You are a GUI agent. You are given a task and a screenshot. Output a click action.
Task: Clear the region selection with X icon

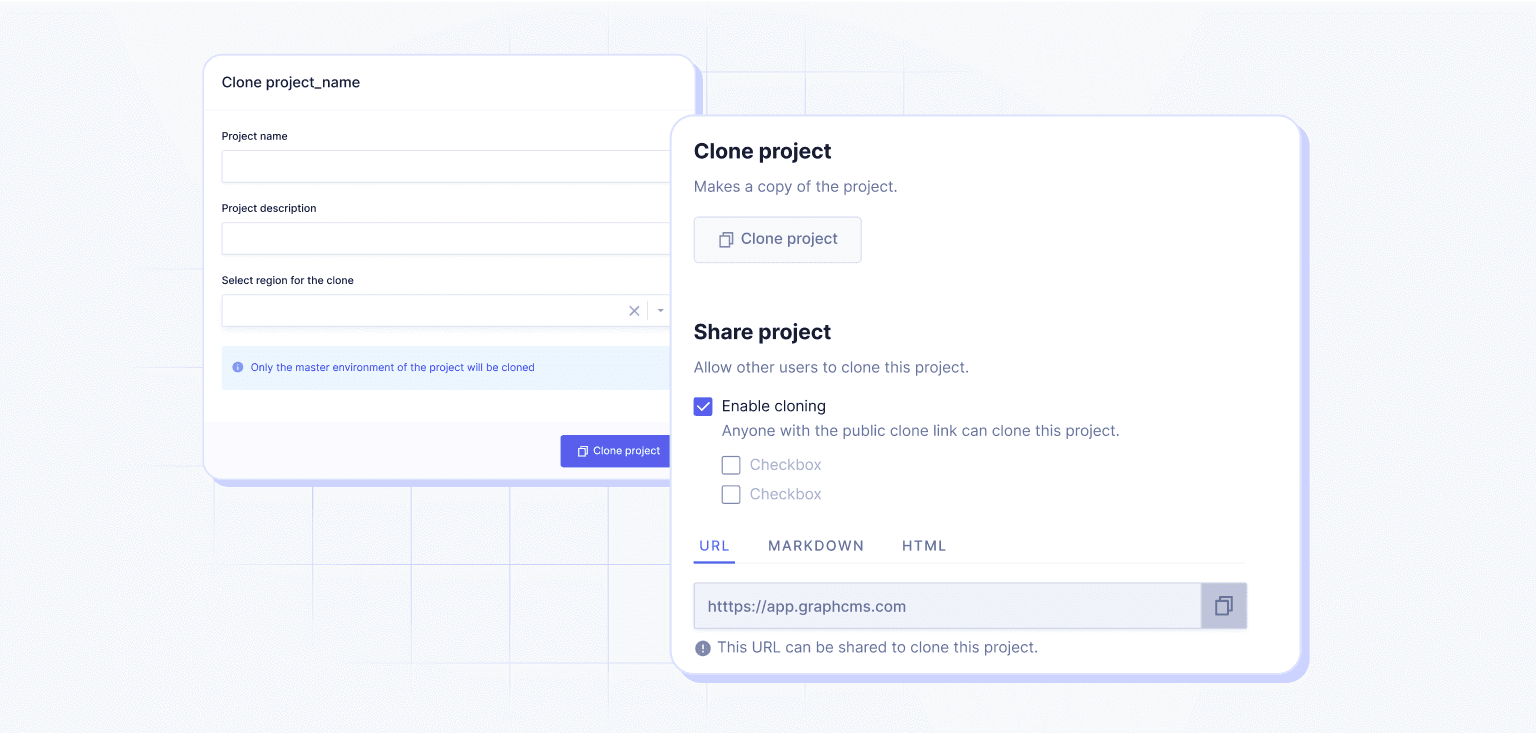pos(634,311)
